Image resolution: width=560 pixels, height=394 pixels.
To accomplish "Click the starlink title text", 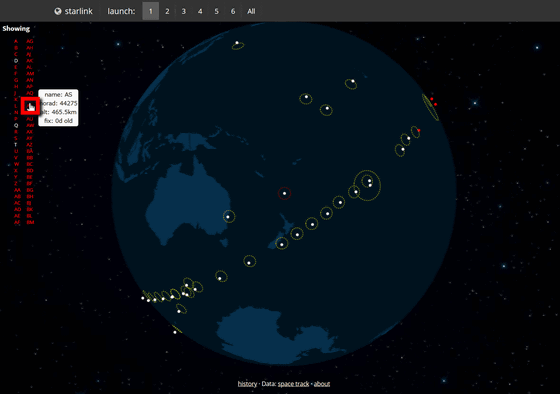I will (79, 11).
